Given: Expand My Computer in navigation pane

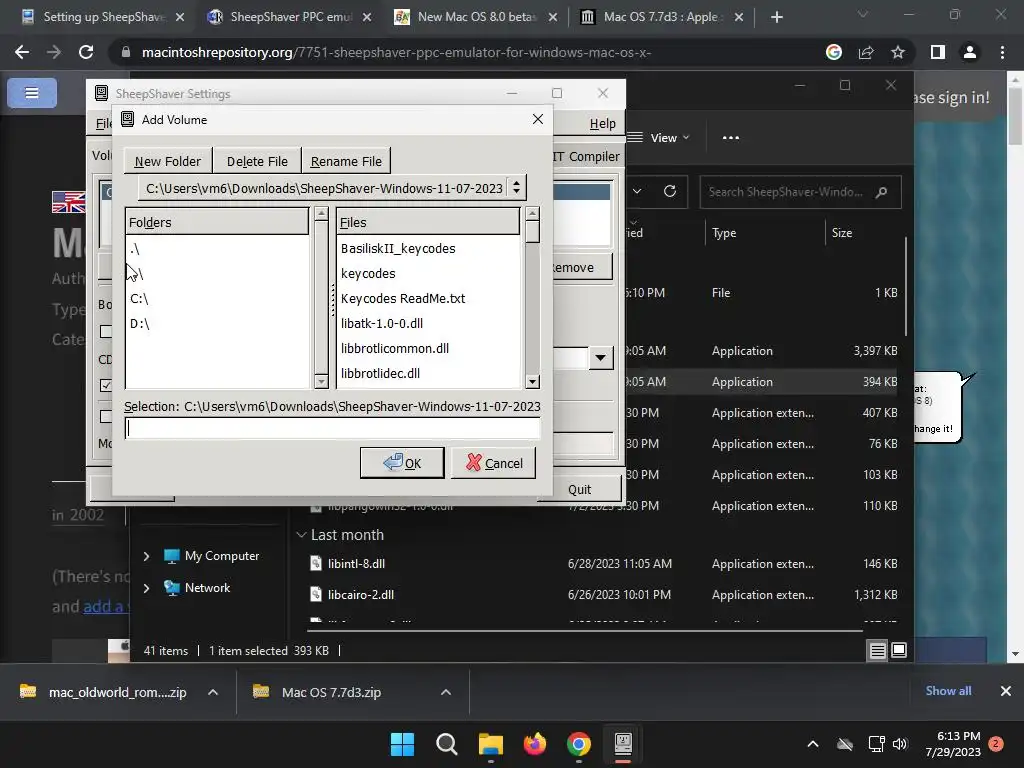Looking at the screenshot, I should (x=146, y=556).
